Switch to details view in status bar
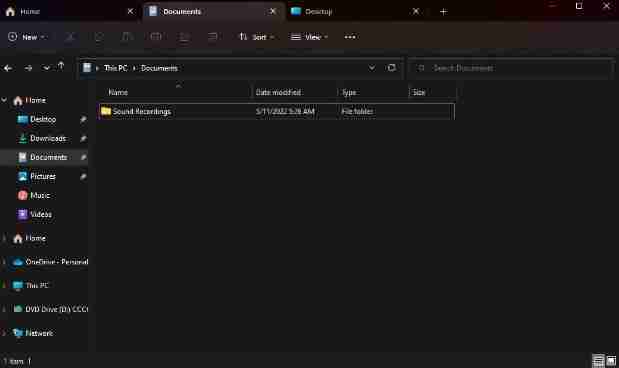The height and width of the screenshot is (368, 619). (x=598, y=361)
